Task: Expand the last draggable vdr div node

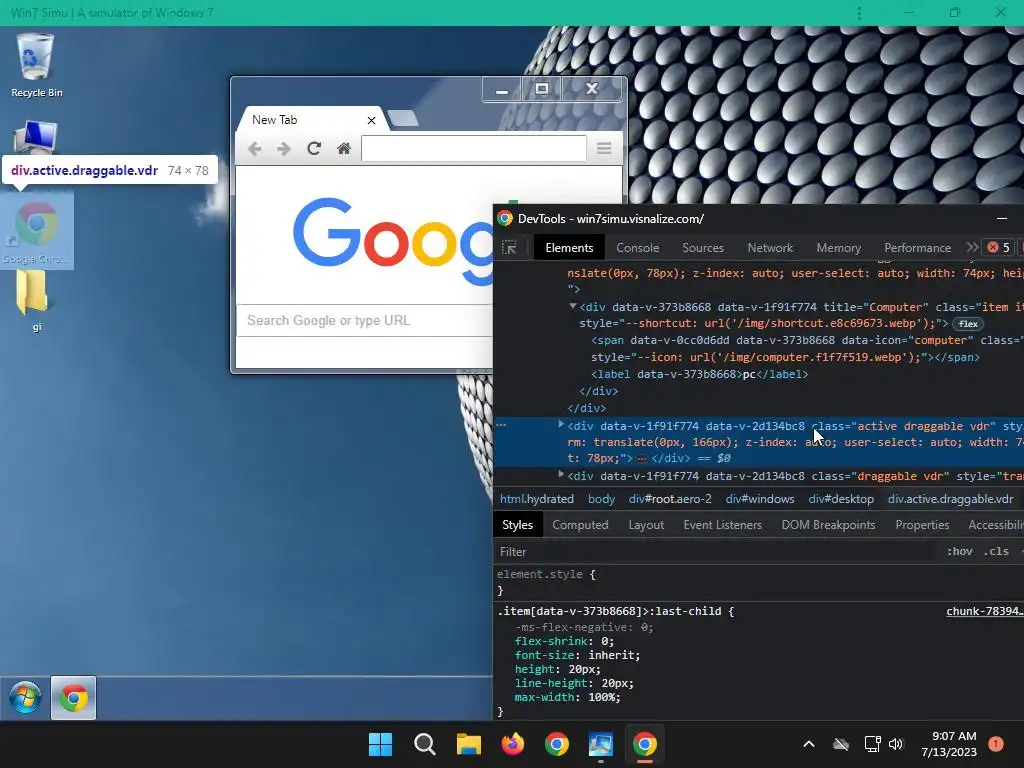Action: click(x=561, y=475)
